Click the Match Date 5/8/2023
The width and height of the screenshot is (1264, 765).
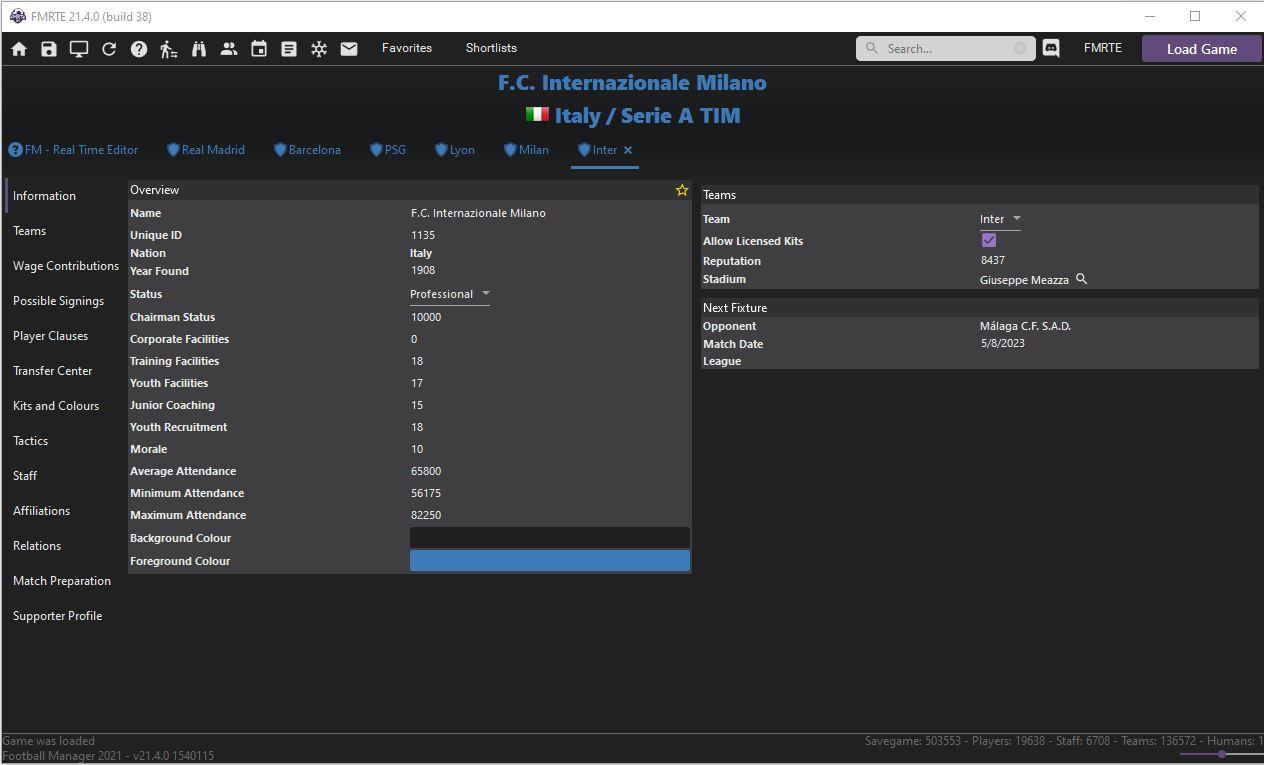[x=1003, y=343]
